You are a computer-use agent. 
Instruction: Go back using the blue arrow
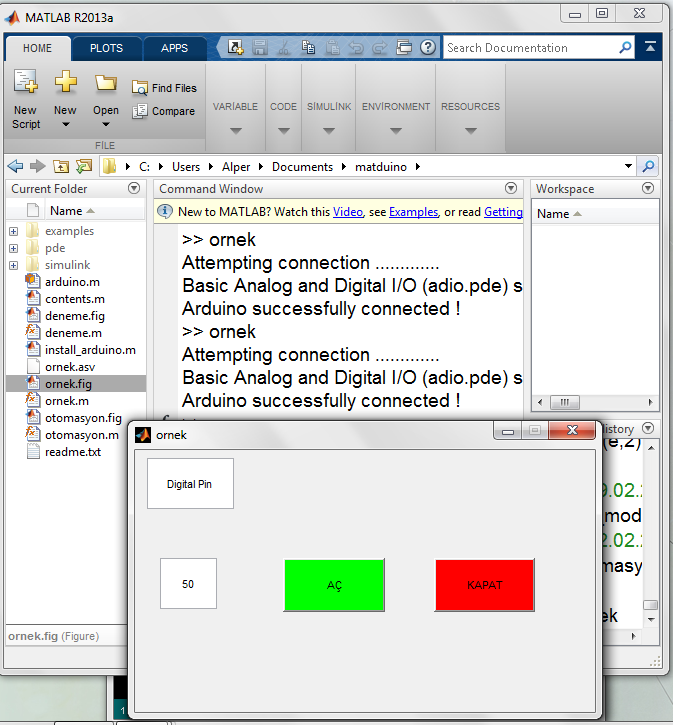pos(15,166)
